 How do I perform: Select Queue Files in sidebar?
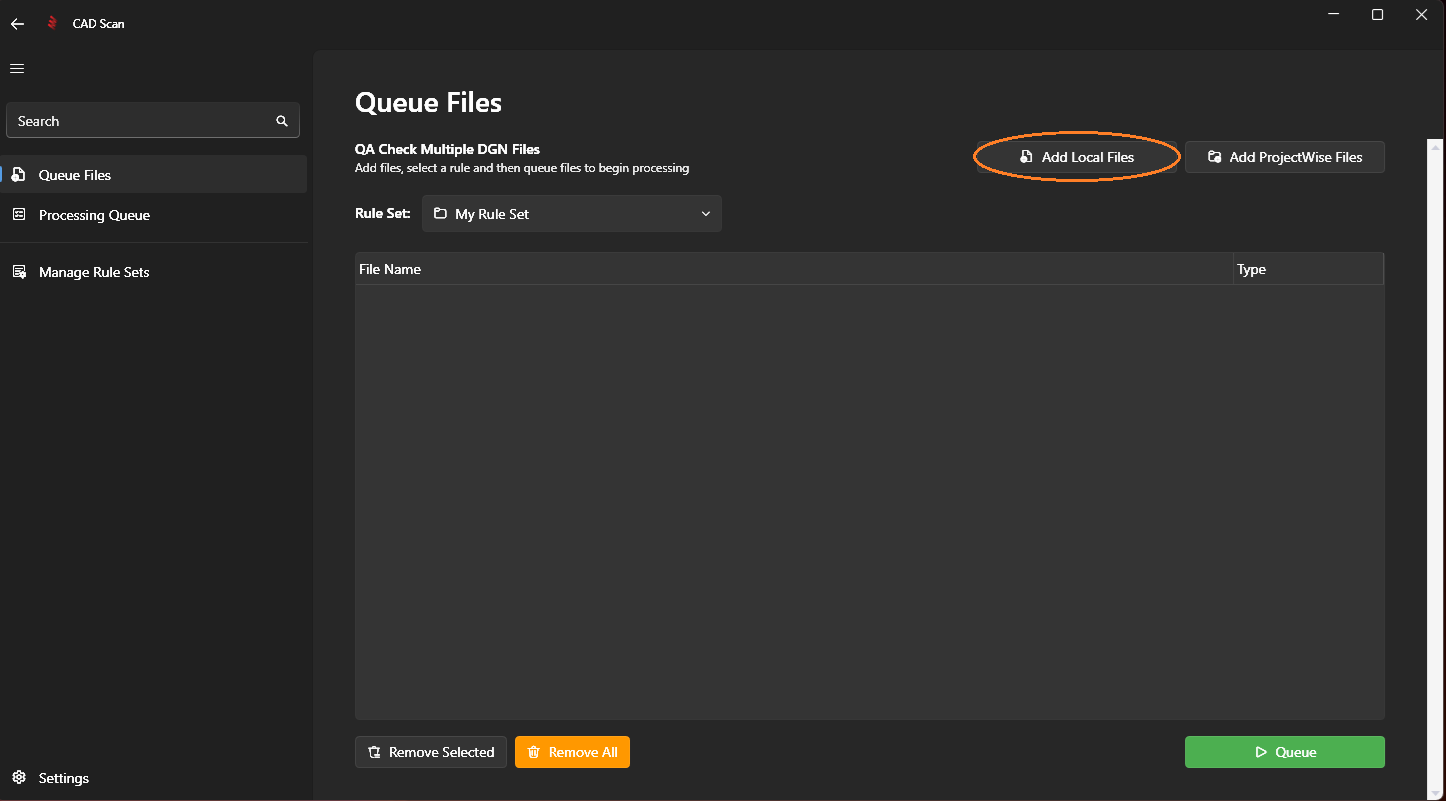75,175
